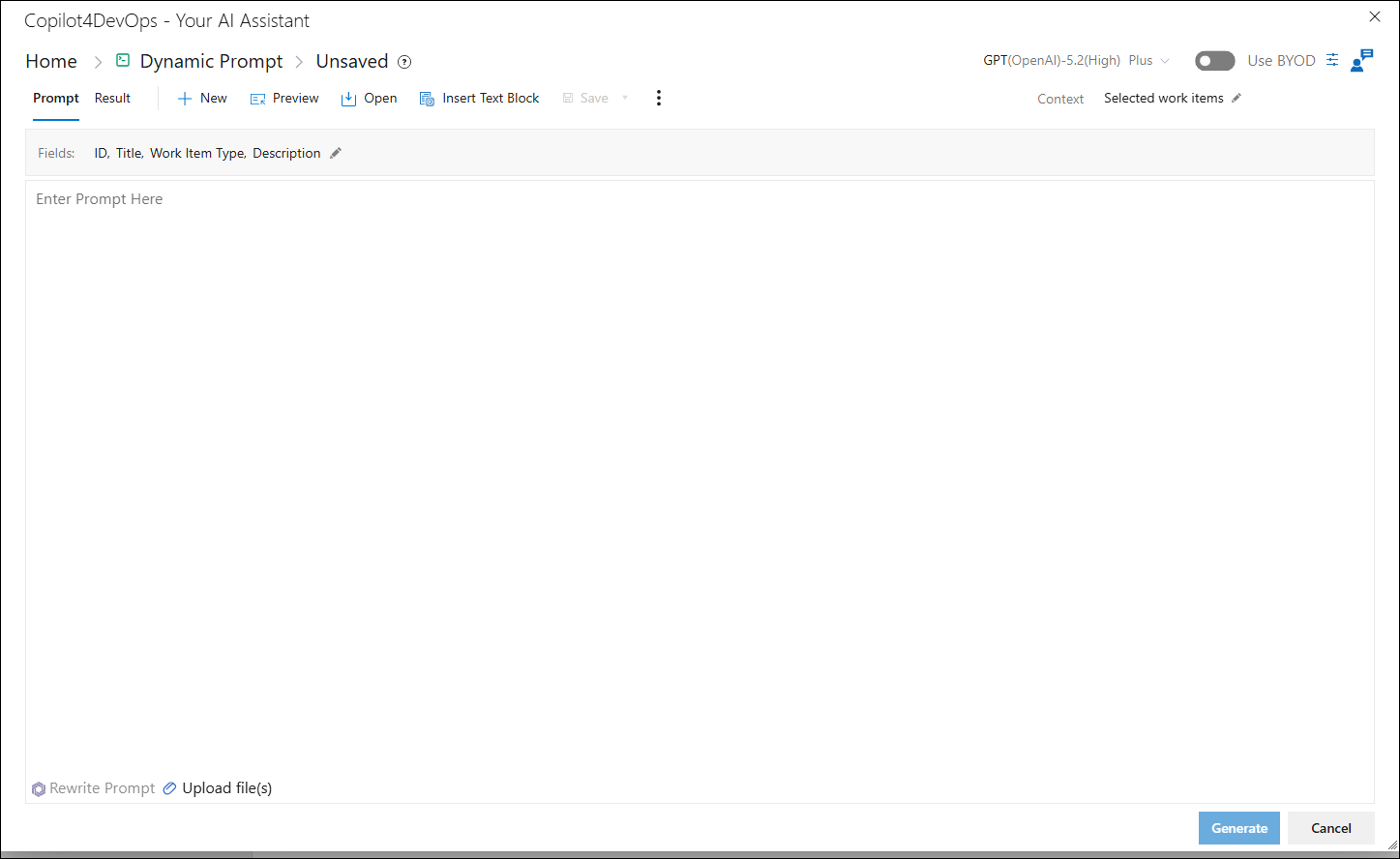Click the pencil icon beside Fields list
1400x859 pixels.
[336, 153]
